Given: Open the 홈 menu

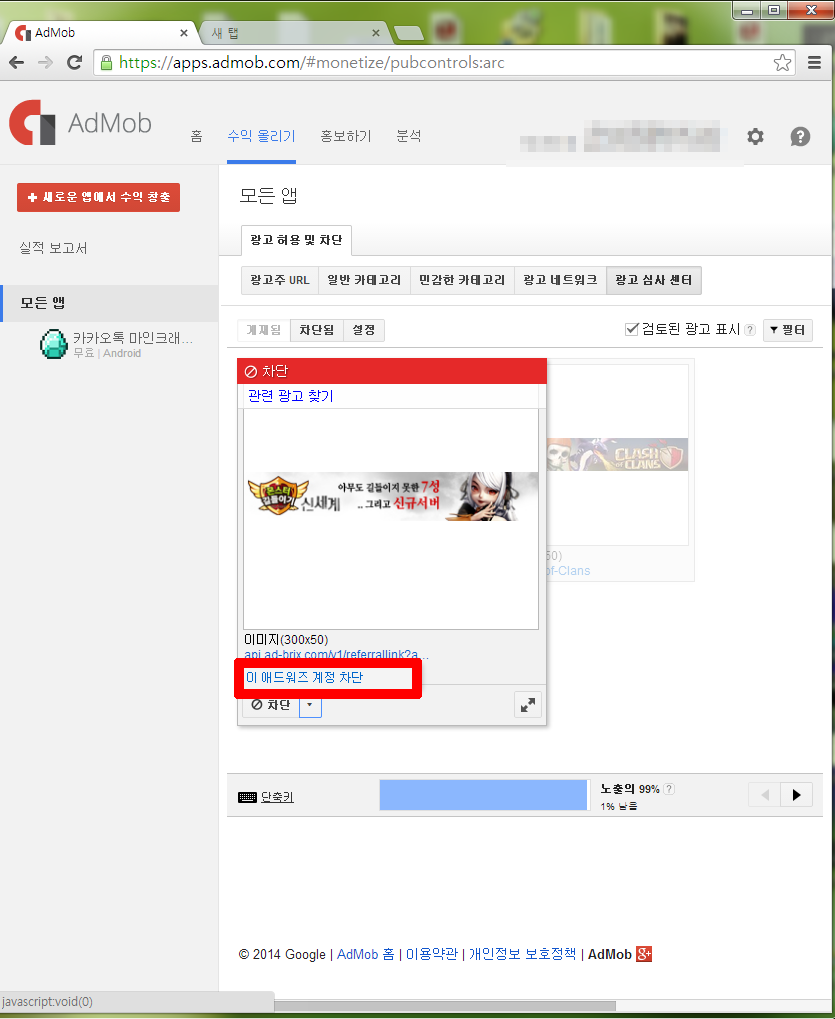Looking at the screenshot, I should coord(196,136).
